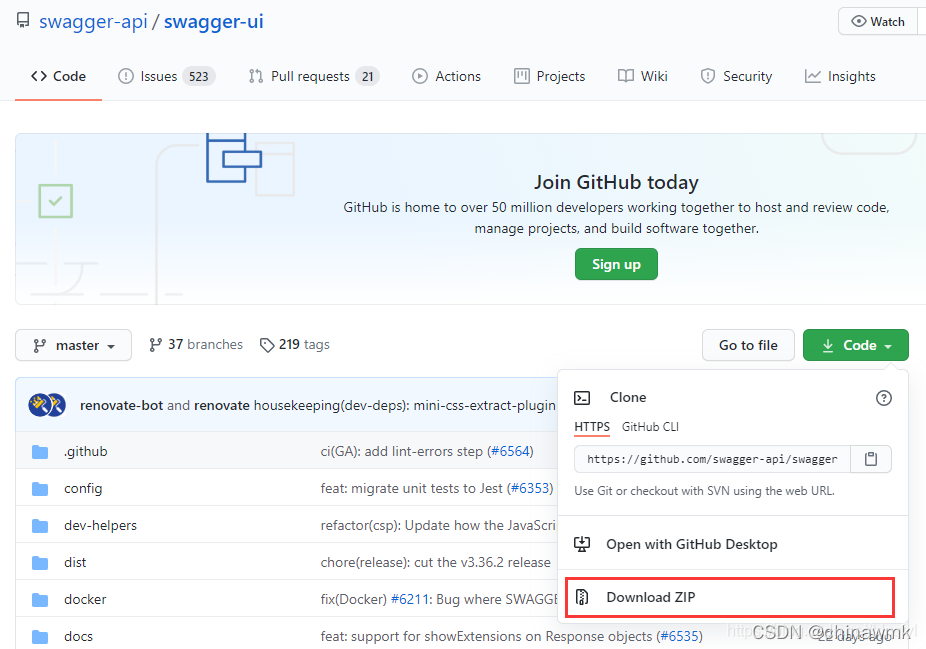Expand the master branch dropdown
This screenshot has height=649, width=926.
click(x=73, y=345)
